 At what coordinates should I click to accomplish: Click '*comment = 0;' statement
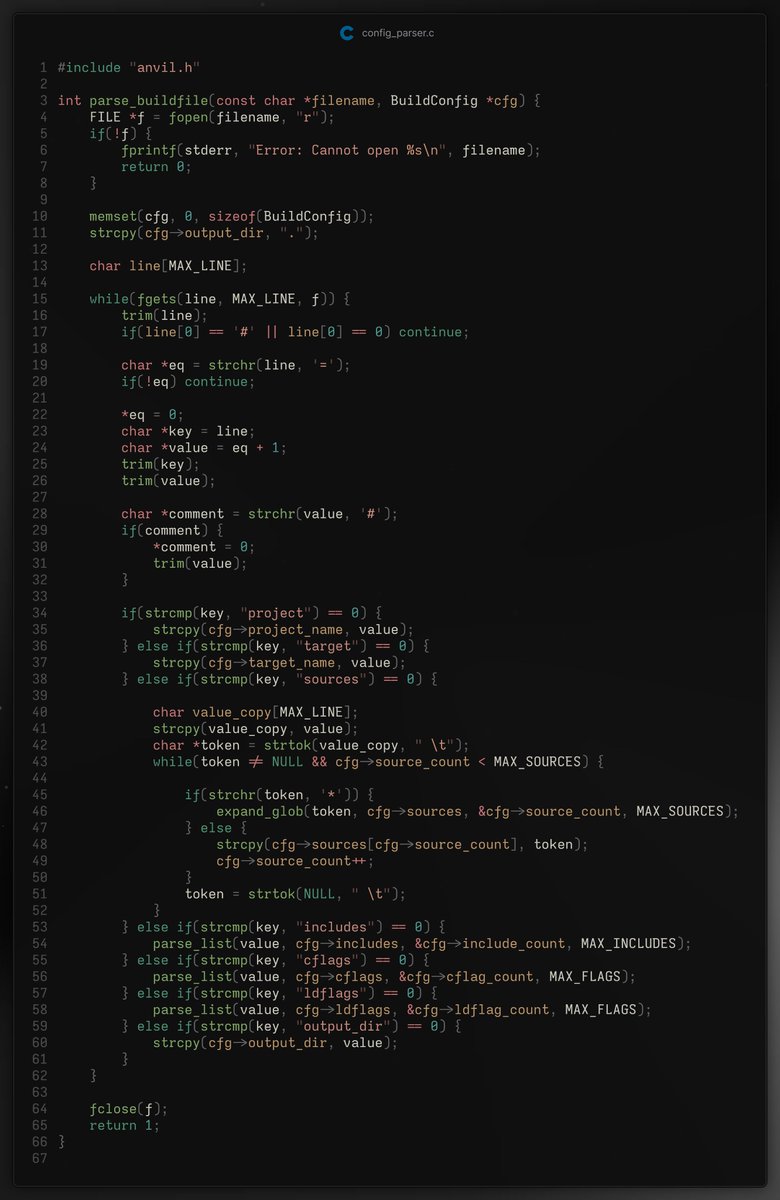[205, 547]
